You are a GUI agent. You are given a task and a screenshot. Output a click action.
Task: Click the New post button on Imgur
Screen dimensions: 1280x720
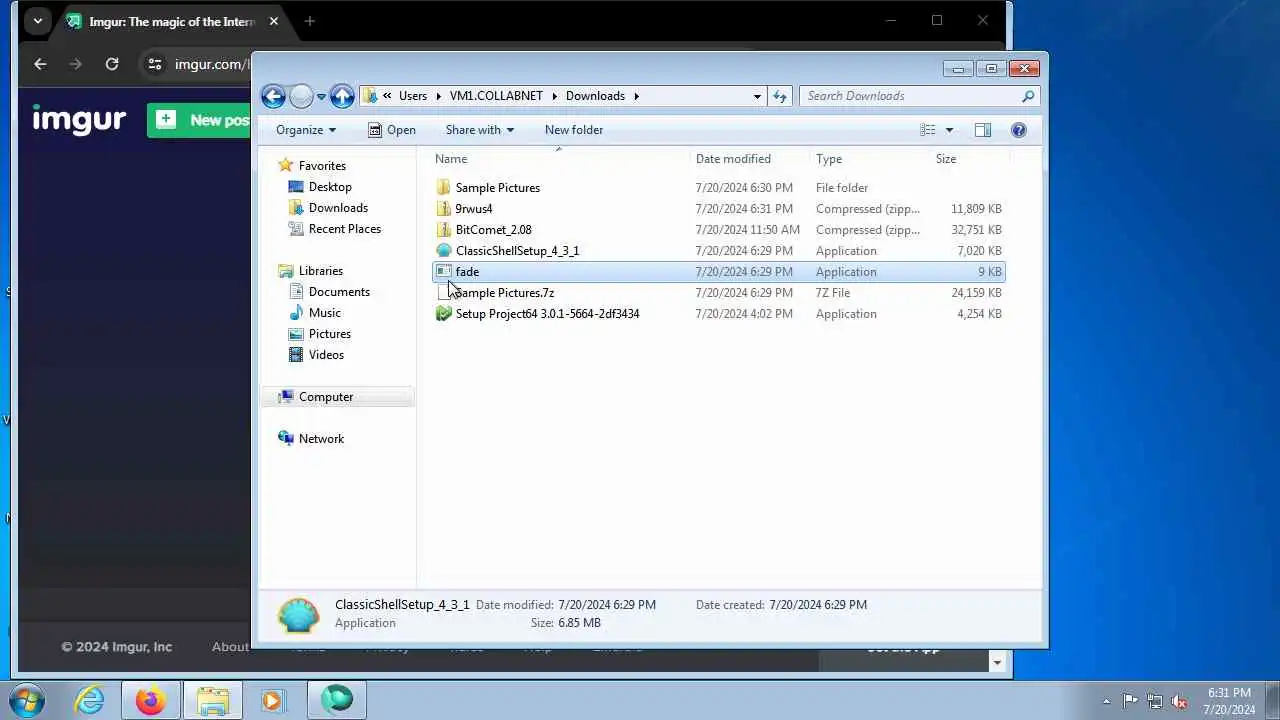pyautogui.click(x=200, y=120)
